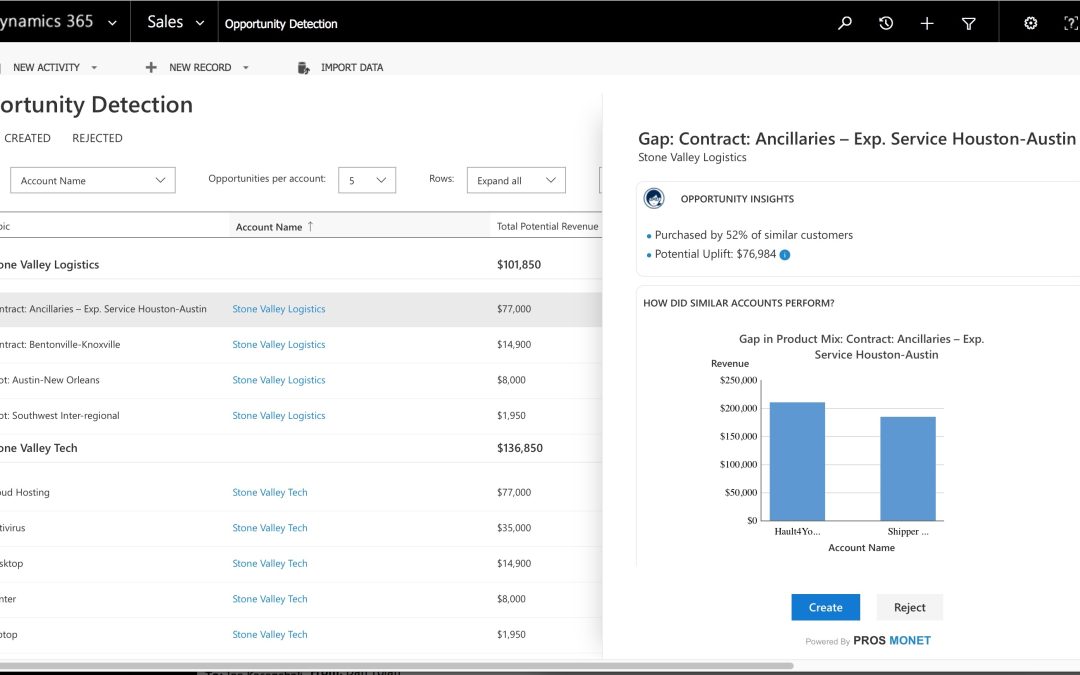Screen dimensions: 1080x675
Task: Click the Import Data icon
Action: click(303, 68)
